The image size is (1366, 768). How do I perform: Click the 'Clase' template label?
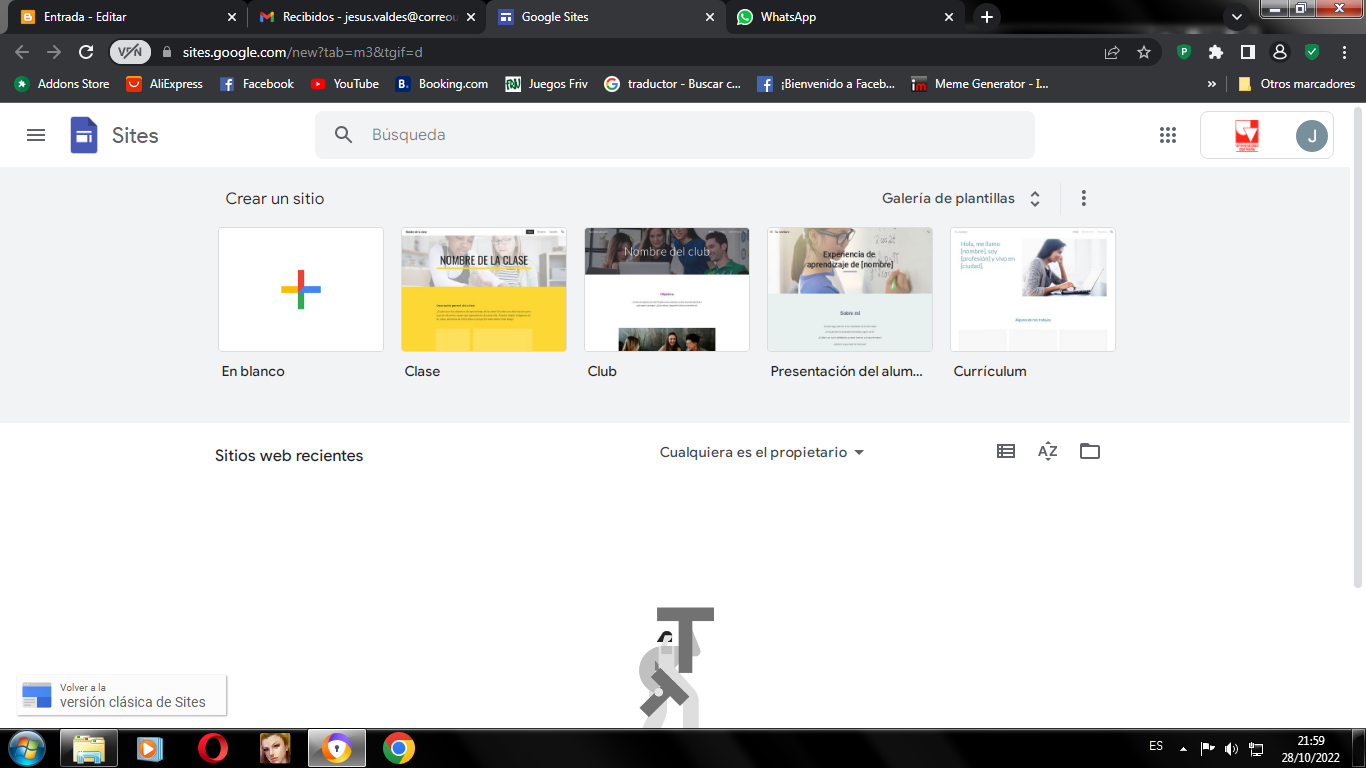click(422, 371)
